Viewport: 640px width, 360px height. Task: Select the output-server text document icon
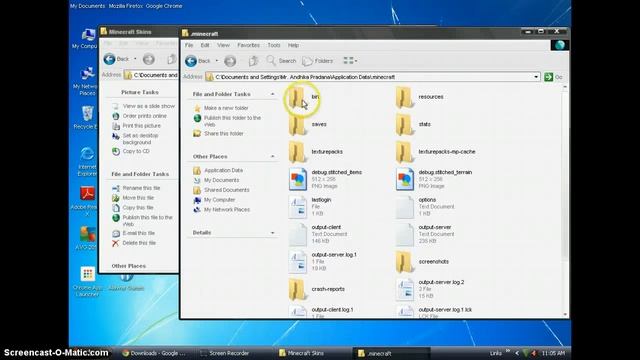point(404,234)
